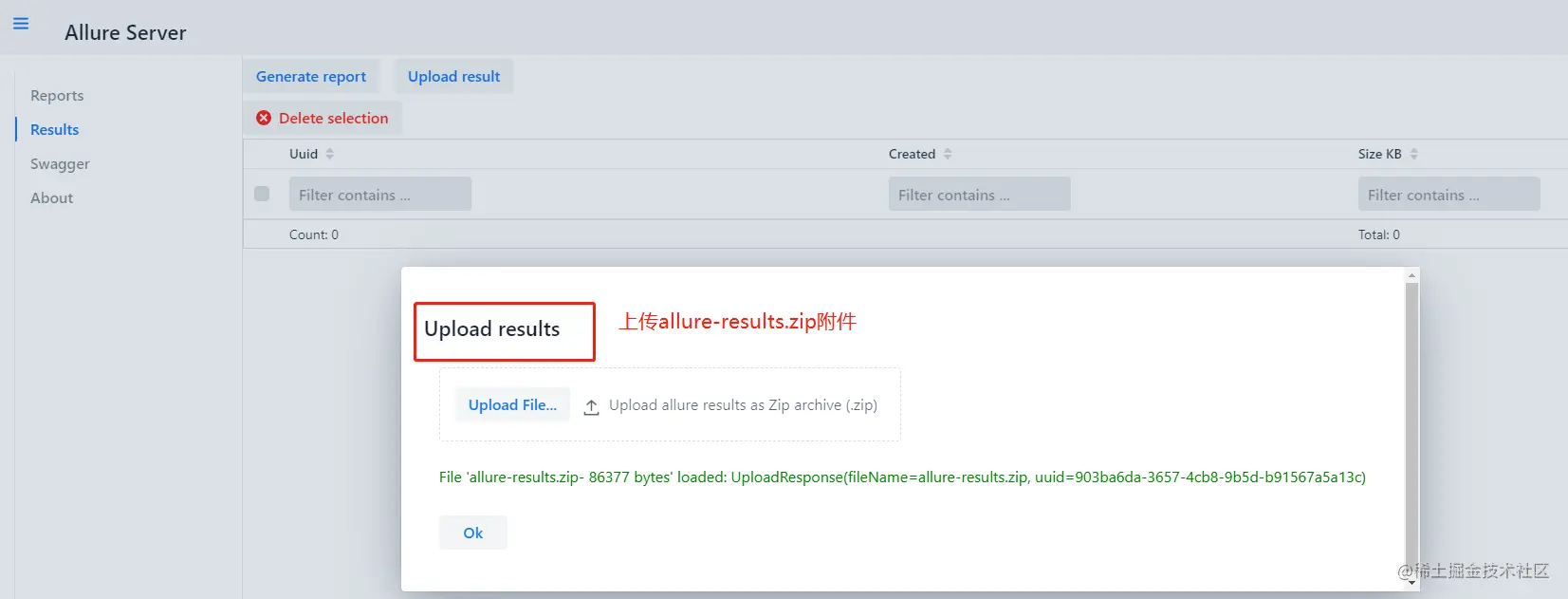This screenshot has width=1568, height=599.
Task: Click the scrollbar down arrow in dialog
Action: coord(1411,583)
